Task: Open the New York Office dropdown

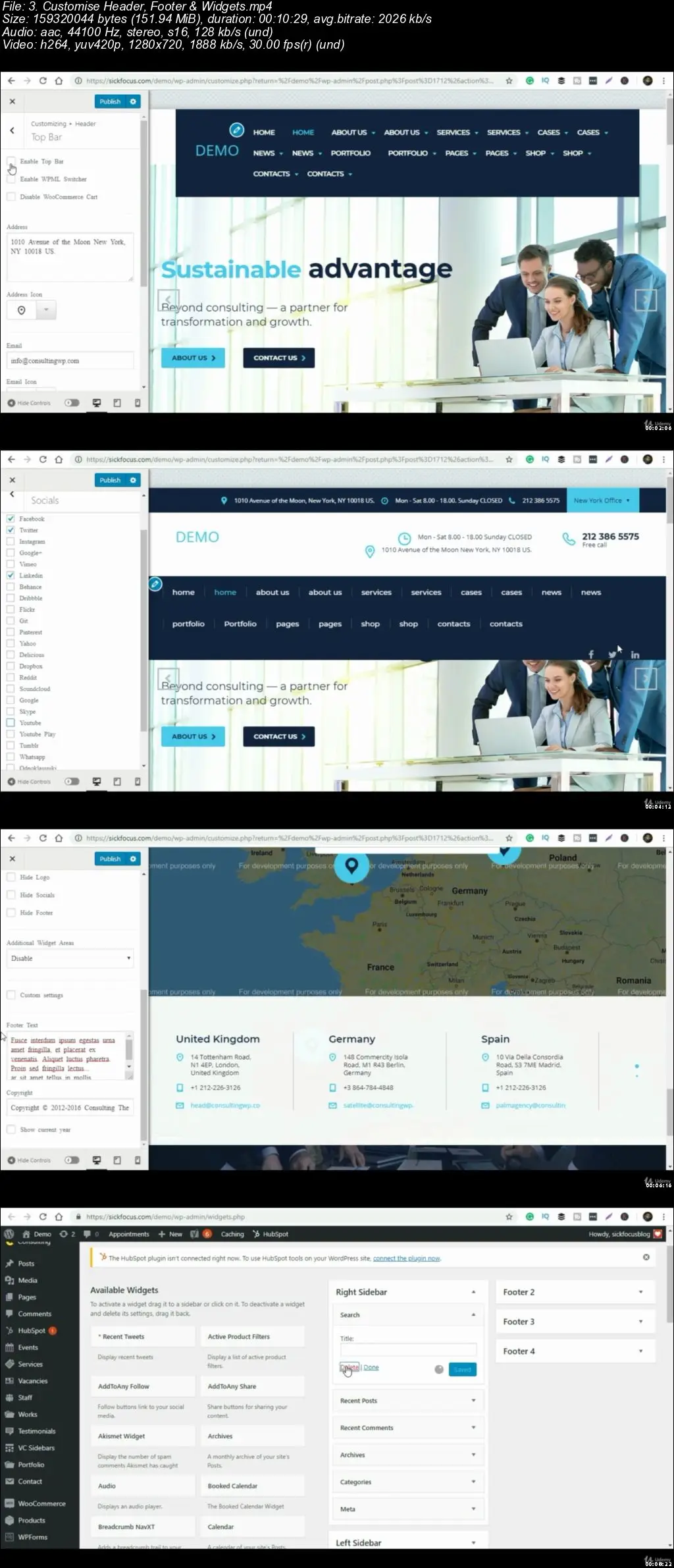Action: click(602, 500)
